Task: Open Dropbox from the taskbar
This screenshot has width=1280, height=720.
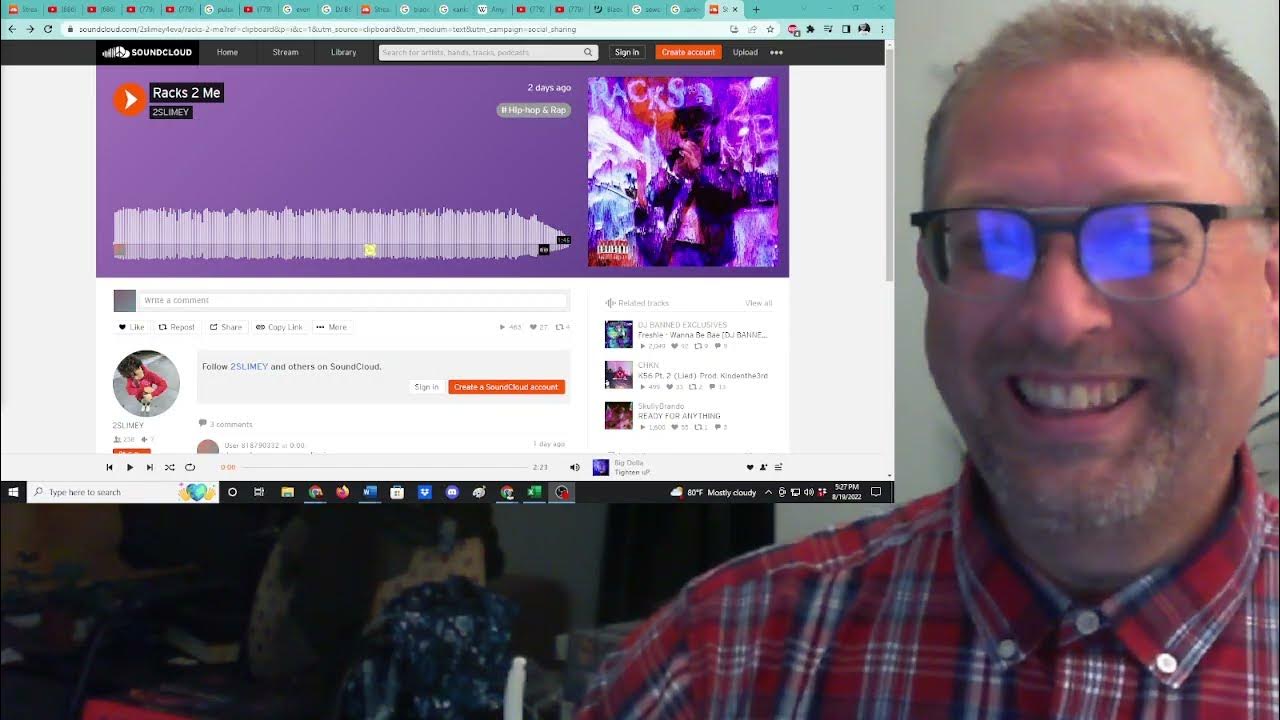Action: pyautogui.click(x=424, y=492)
